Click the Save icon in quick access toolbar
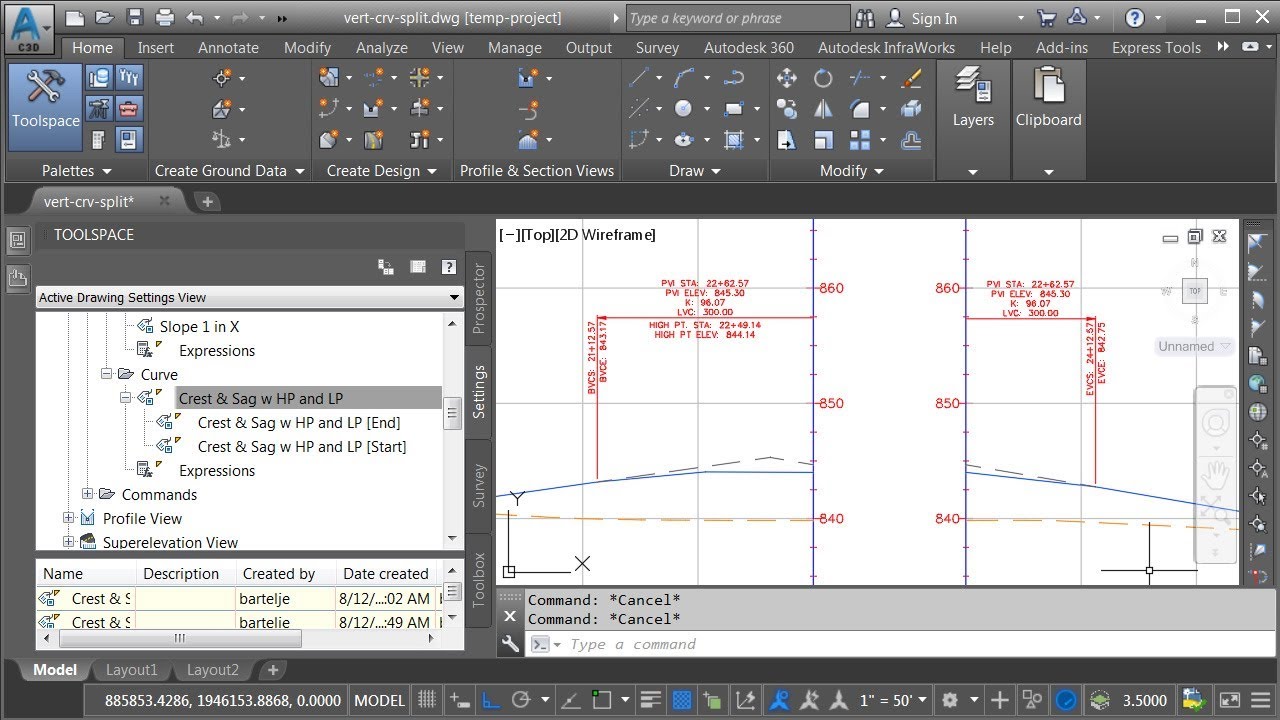Screen dimensions: 1280x720 (x=136, y=18)
